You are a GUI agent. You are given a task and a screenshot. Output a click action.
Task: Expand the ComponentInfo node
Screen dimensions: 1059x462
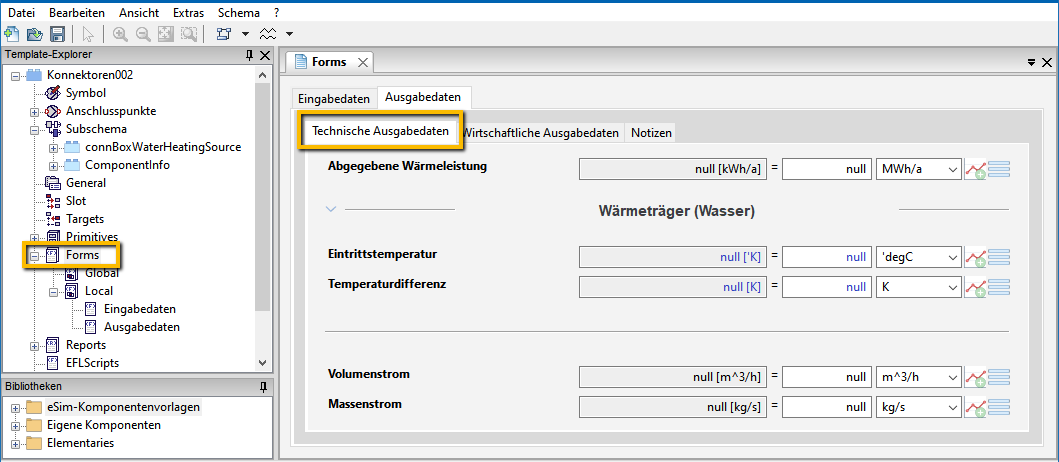coord(53,165)
